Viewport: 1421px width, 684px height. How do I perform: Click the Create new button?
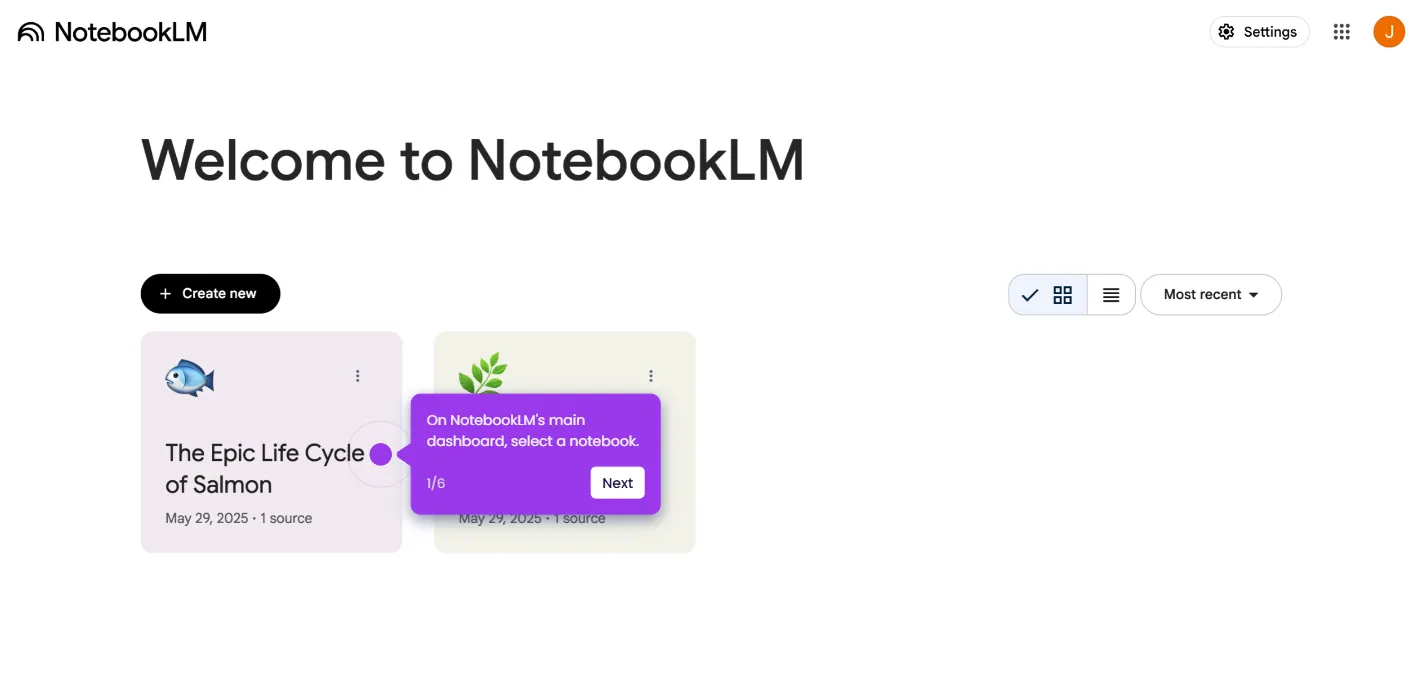tap(210, 294)
